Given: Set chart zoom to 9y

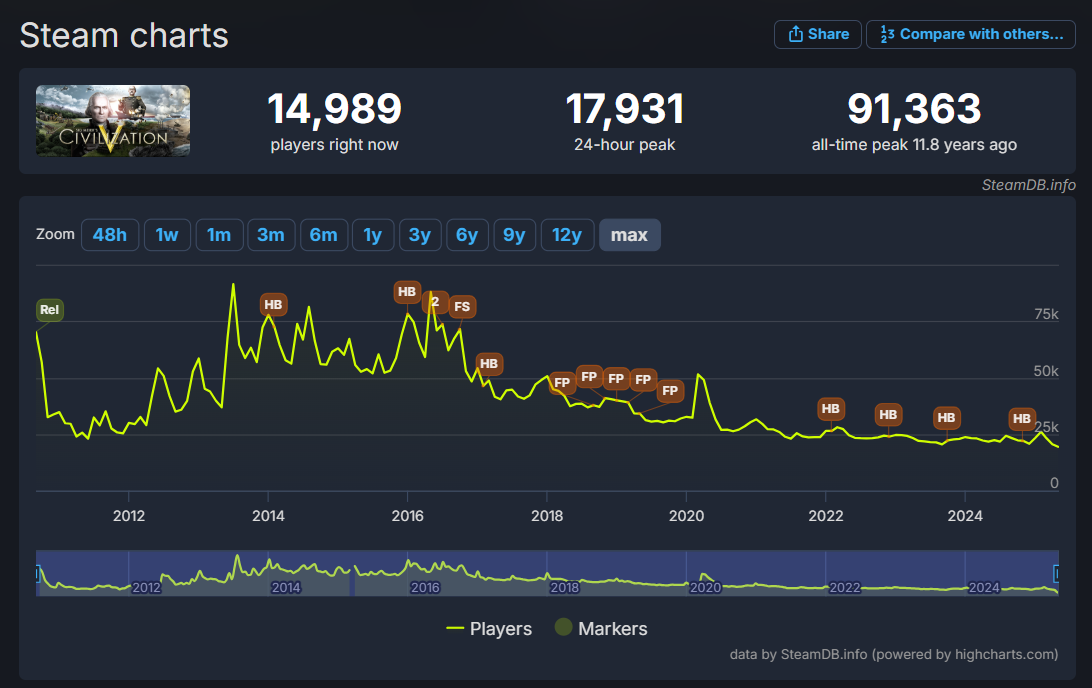Looking at the screenshot, I should point(515,235).
